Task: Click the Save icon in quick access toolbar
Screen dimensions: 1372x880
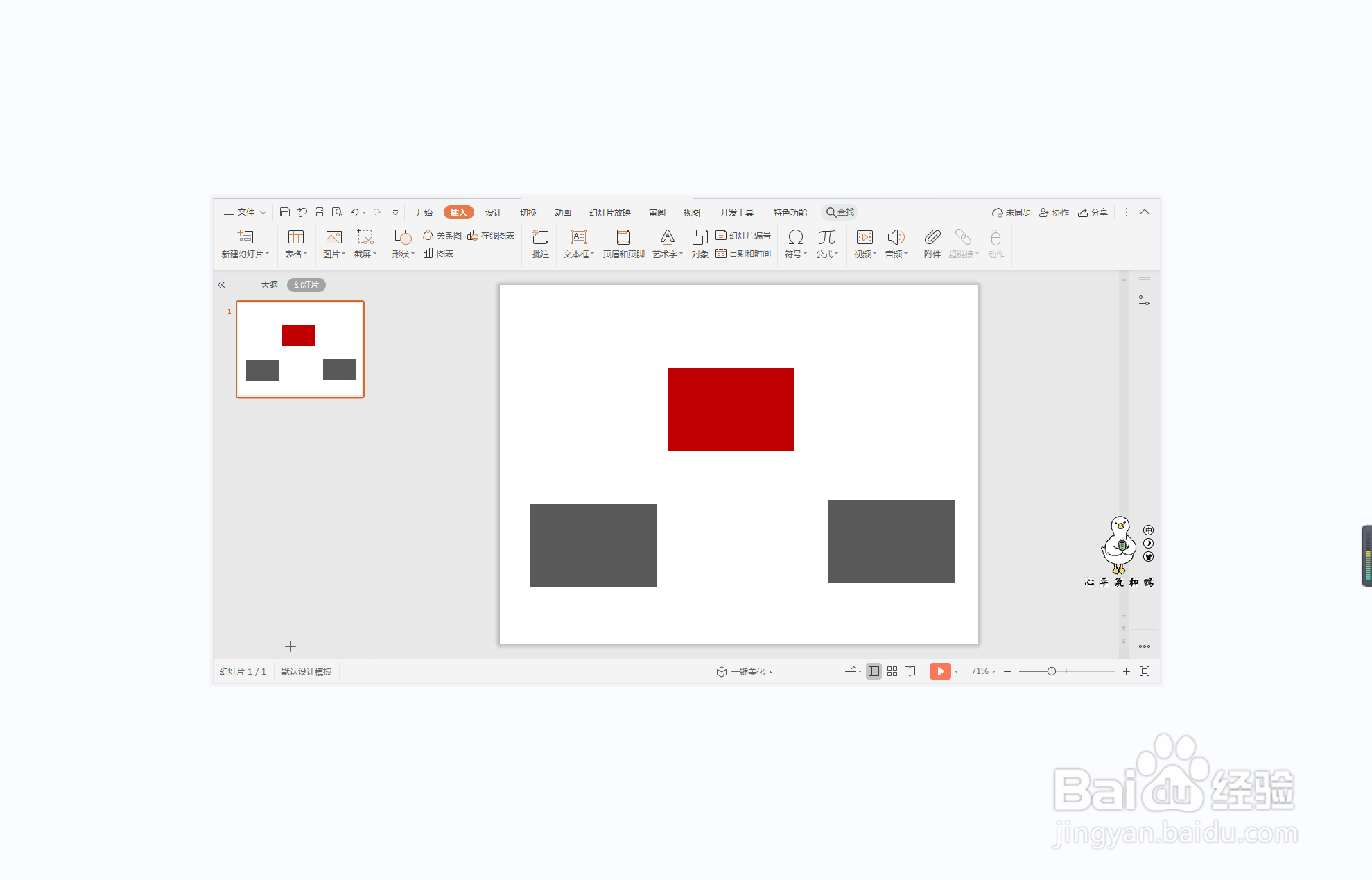Action: point(284,212)
